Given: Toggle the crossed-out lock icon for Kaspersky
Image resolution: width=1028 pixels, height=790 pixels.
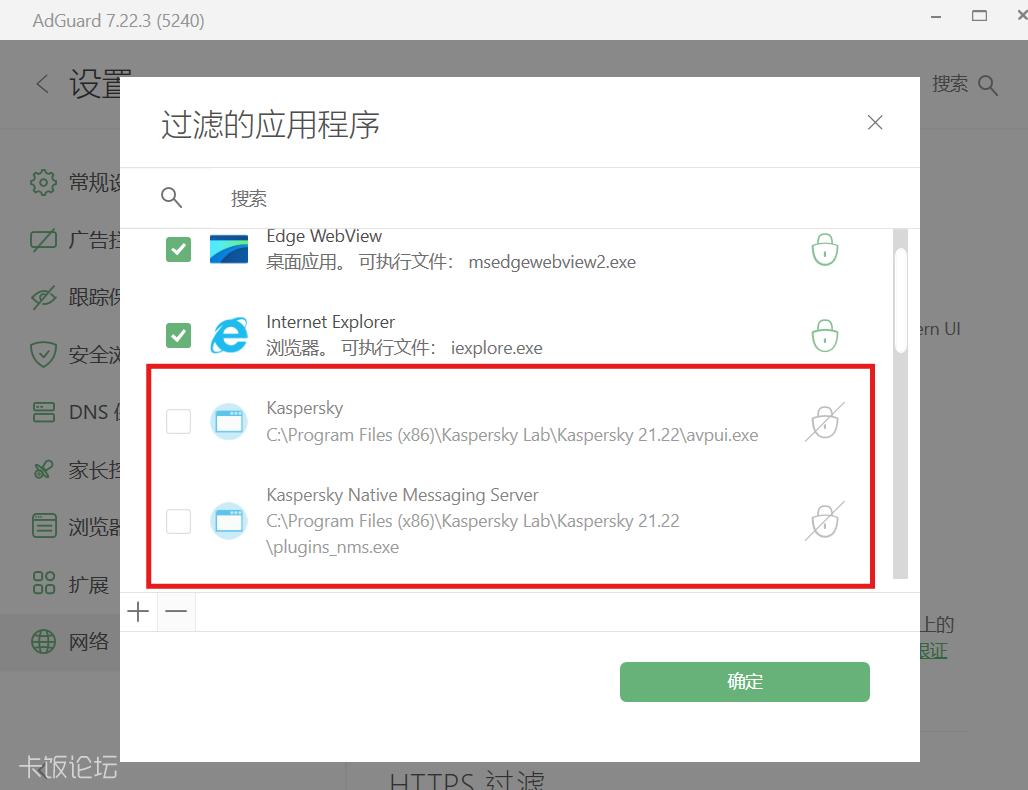Looking at the screenshot, I should [824, 422].
